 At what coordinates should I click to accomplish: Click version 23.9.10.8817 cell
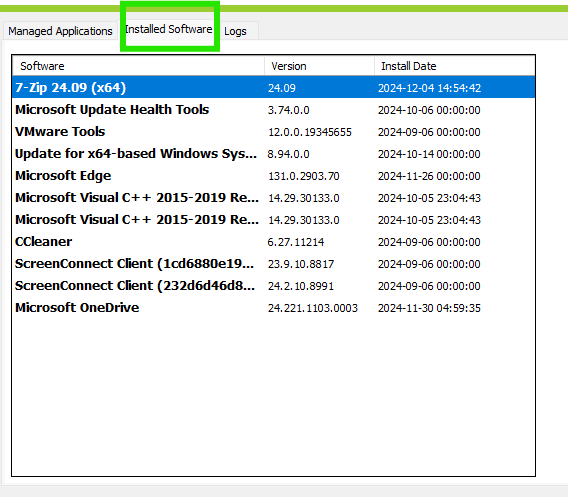pyautogui.click(x=301, y=264)
